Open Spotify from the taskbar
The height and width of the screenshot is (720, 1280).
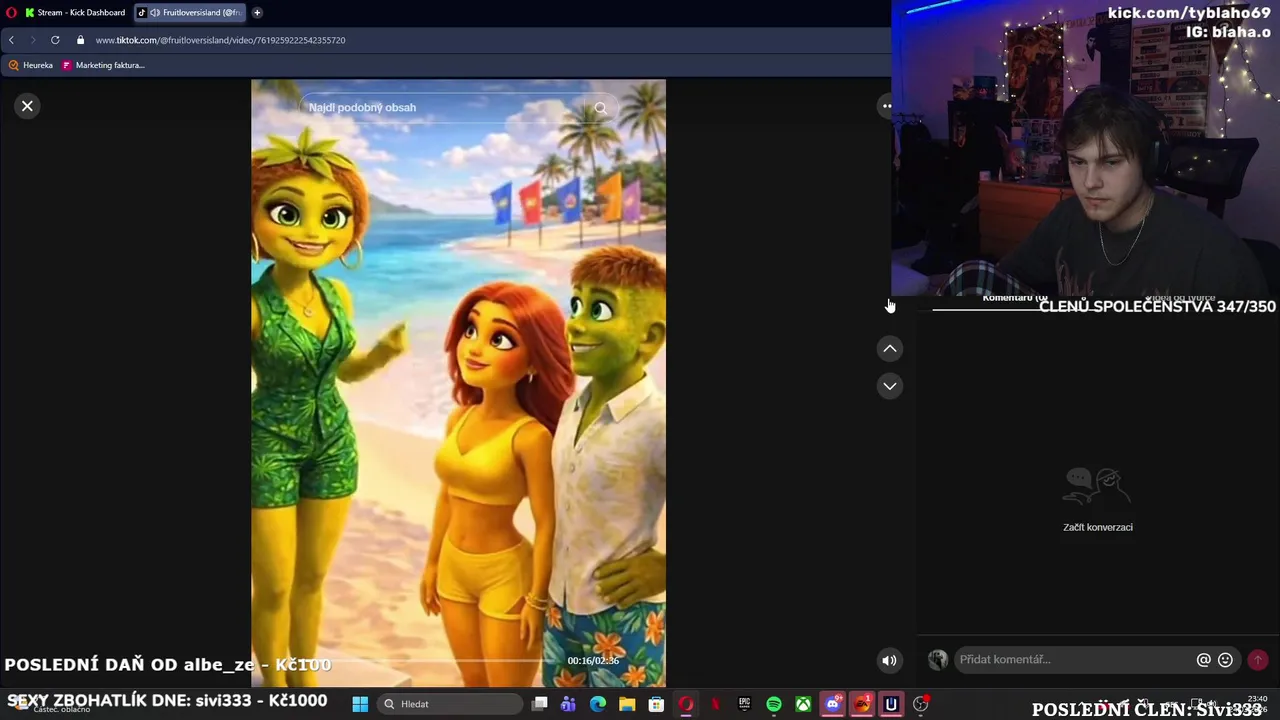point(774,704)
